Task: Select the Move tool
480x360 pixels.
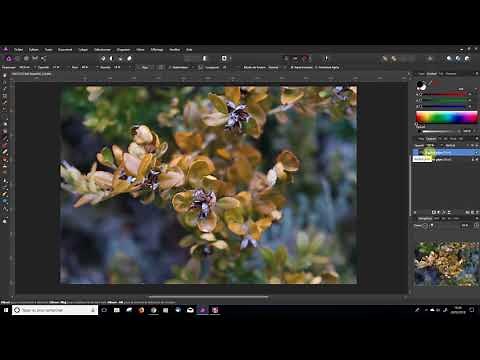Action: 5,82
